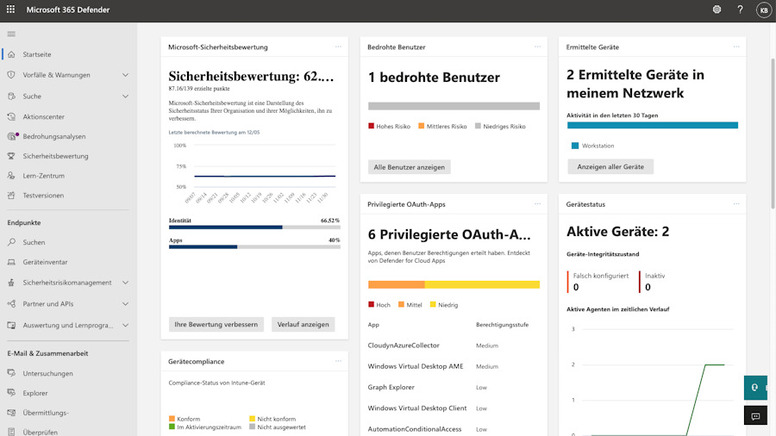
Task: Click the Testversionen gift icon
Action: [11, 195]
